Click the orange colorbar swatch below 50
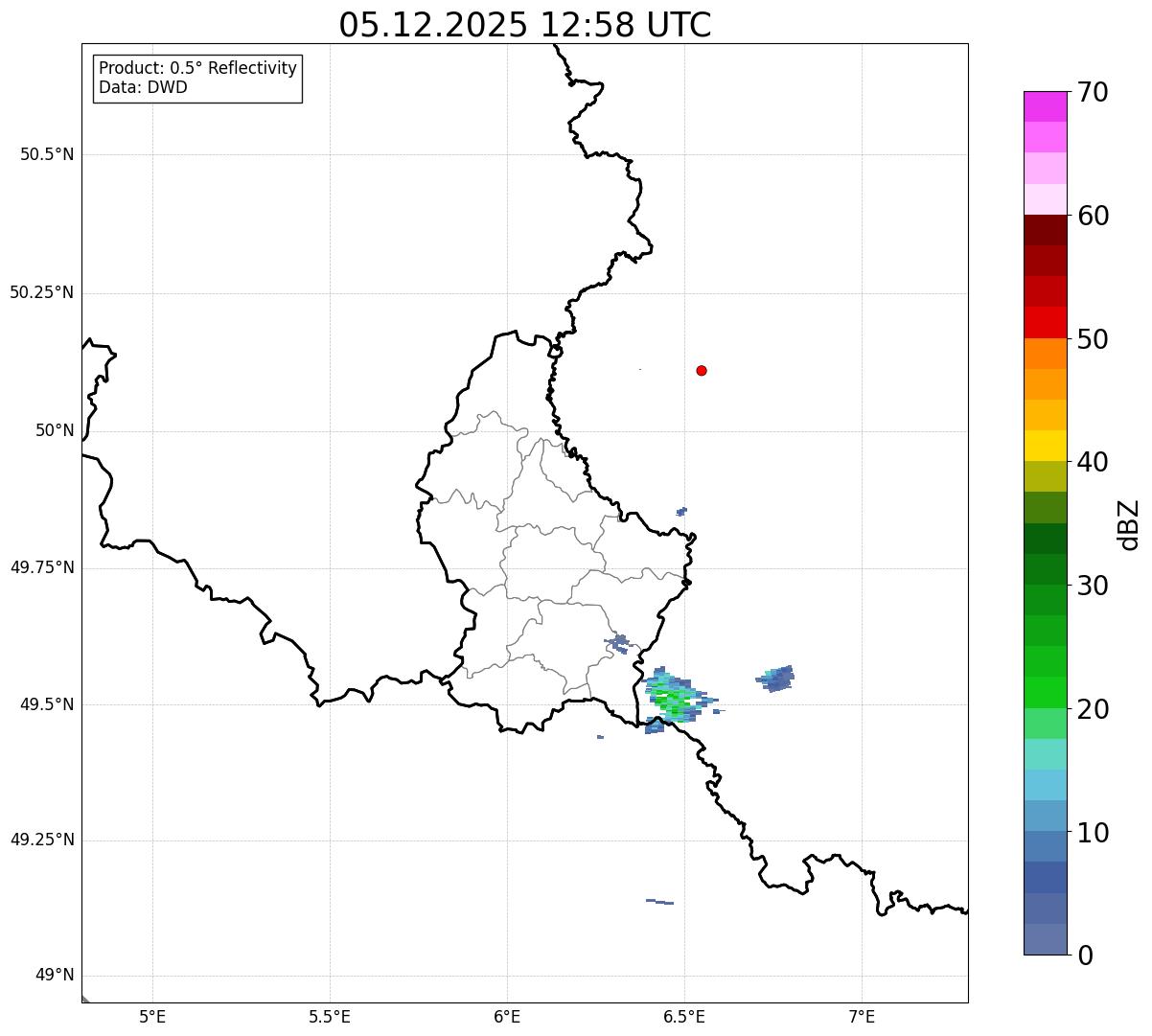1152x1036 pixels. (x=1045, y=354)
